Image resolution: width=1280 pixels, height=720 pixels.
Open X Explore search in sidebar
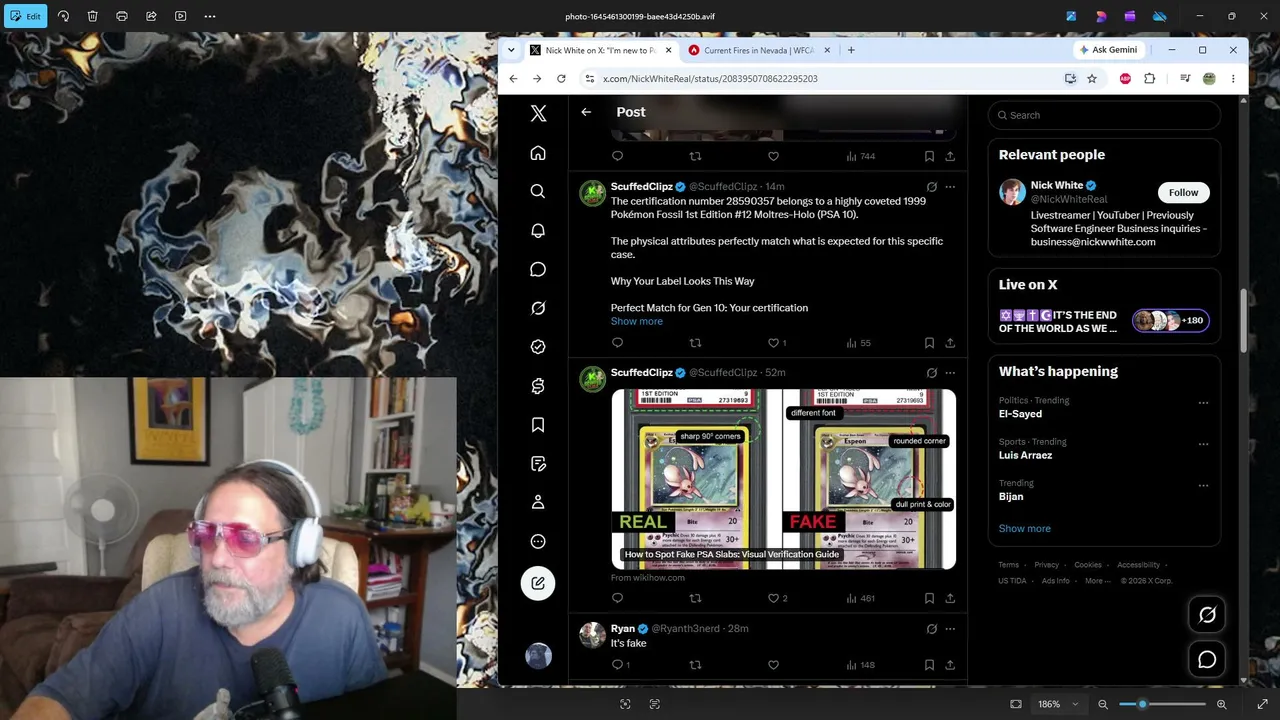pyautogui.click(x=538, y=192)
